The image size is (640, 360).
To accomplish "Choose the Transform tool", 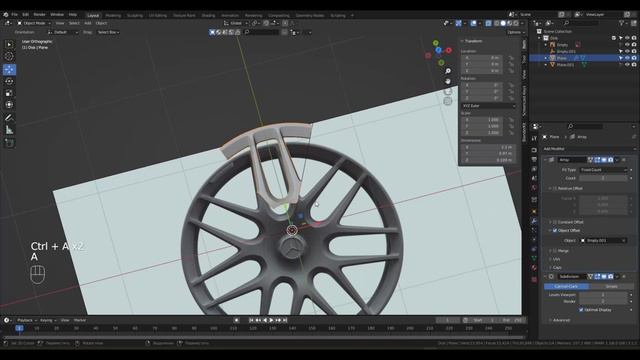I will [x=9, y=105].
